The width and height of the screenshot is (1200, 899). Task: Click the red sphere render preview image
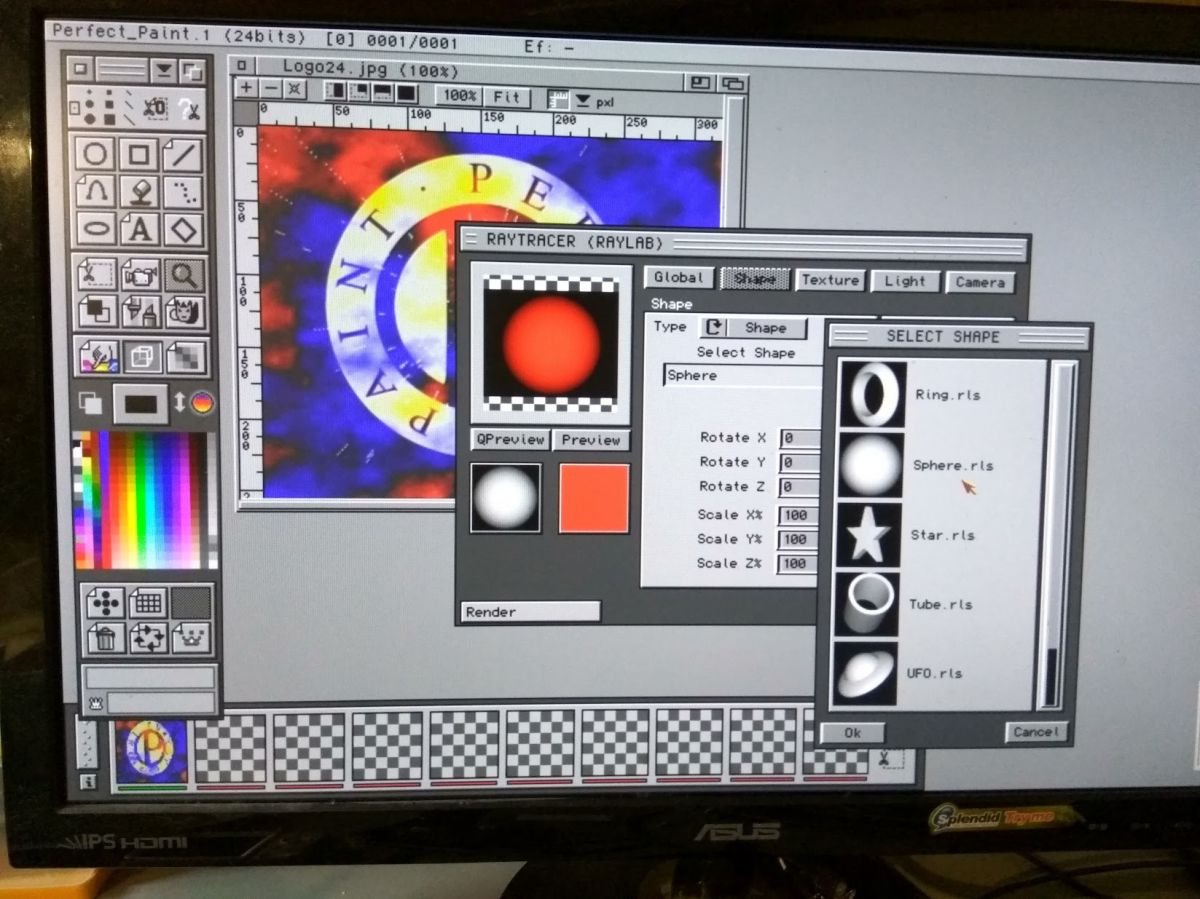(x=551, y=344)
